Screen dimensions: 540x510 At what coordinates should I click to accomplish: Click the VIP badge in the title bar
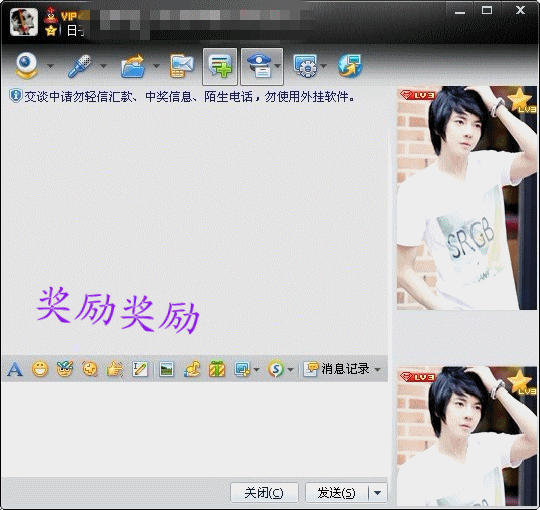coord(70,16)
